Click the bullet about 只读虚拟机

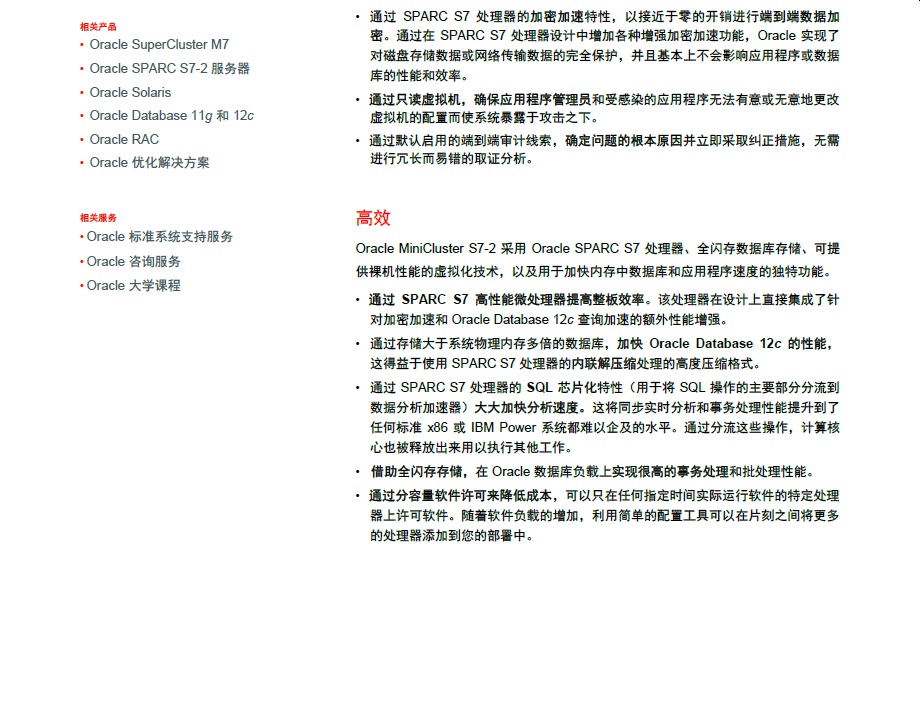click(603, 108)
